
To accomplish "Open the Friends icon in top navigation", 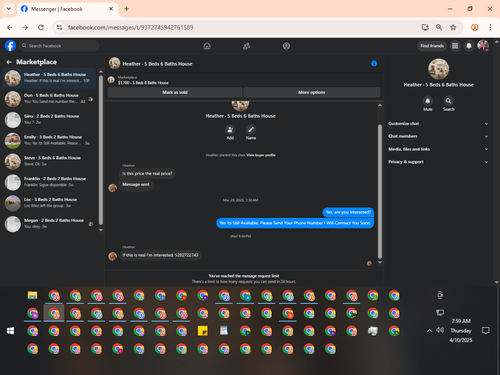I will tap(246, 46).
